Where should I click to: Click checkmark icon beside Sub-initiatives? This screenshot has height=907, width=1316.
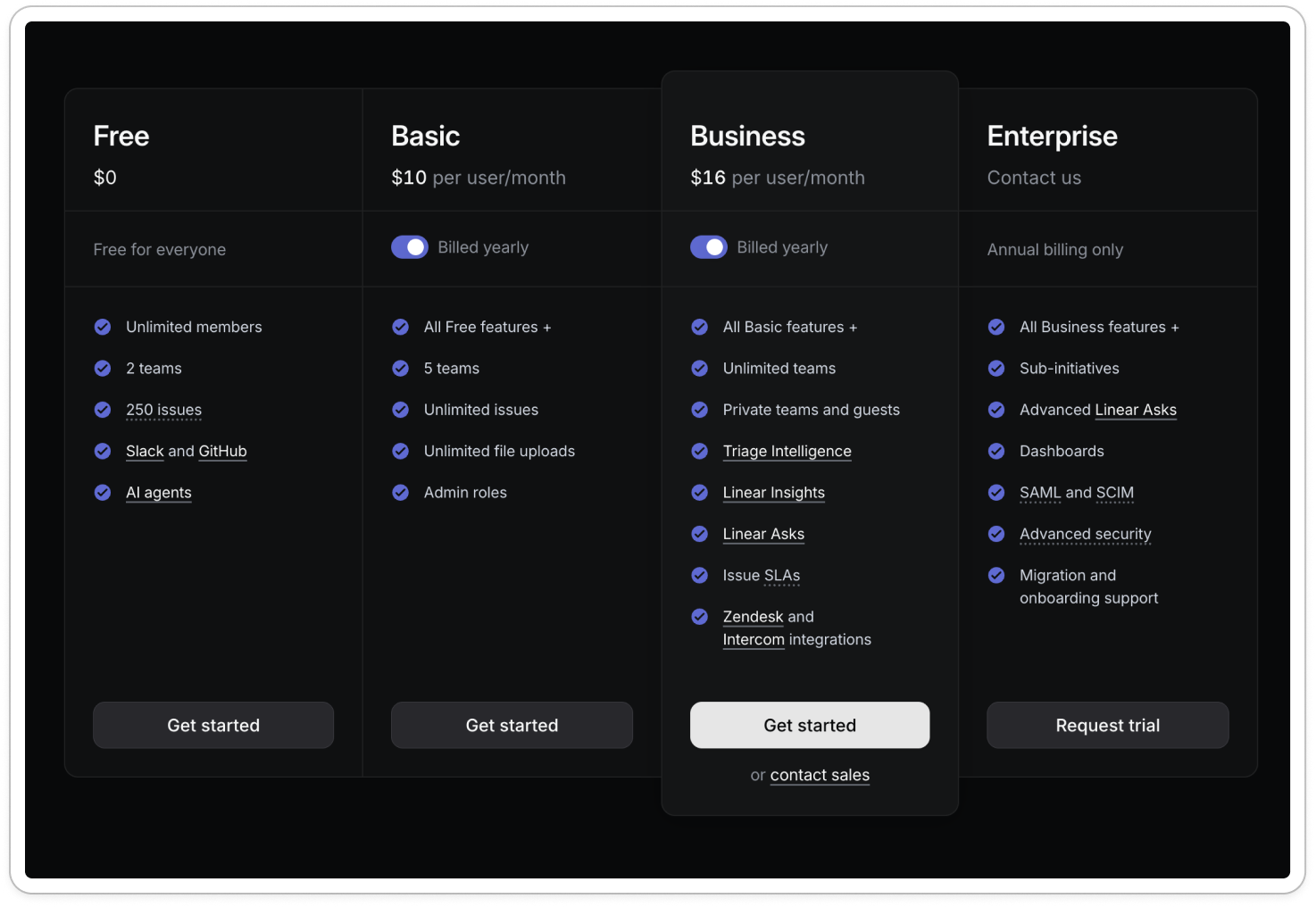tap(996, 368)
